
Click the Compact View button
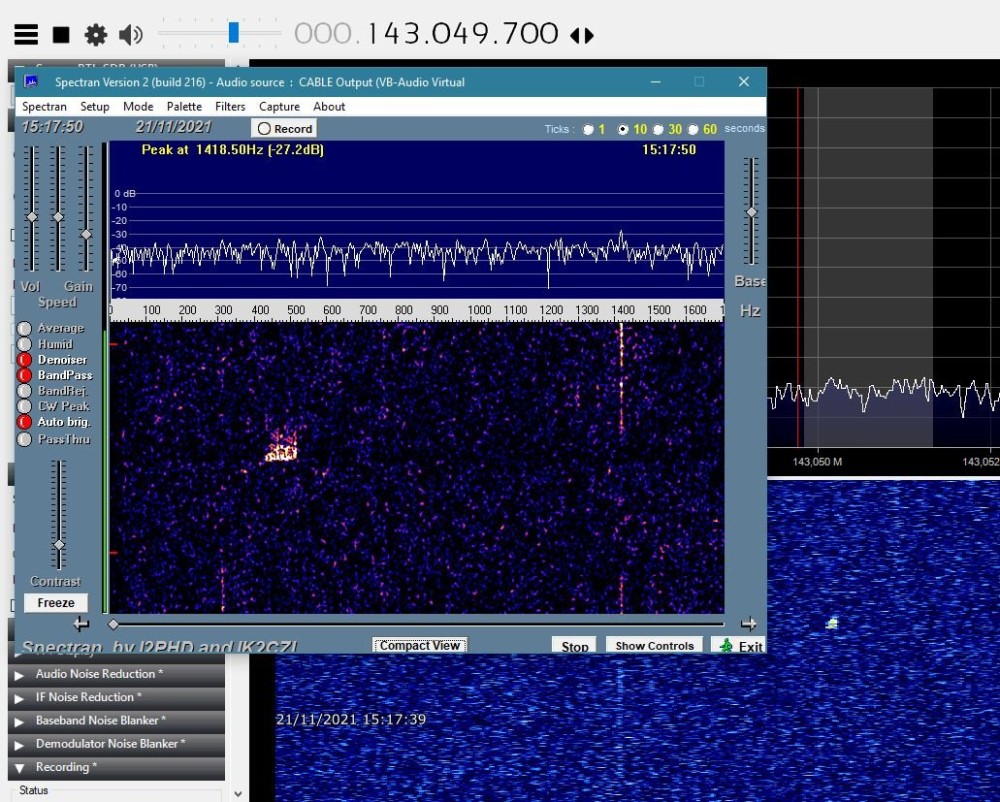point(419,646)
